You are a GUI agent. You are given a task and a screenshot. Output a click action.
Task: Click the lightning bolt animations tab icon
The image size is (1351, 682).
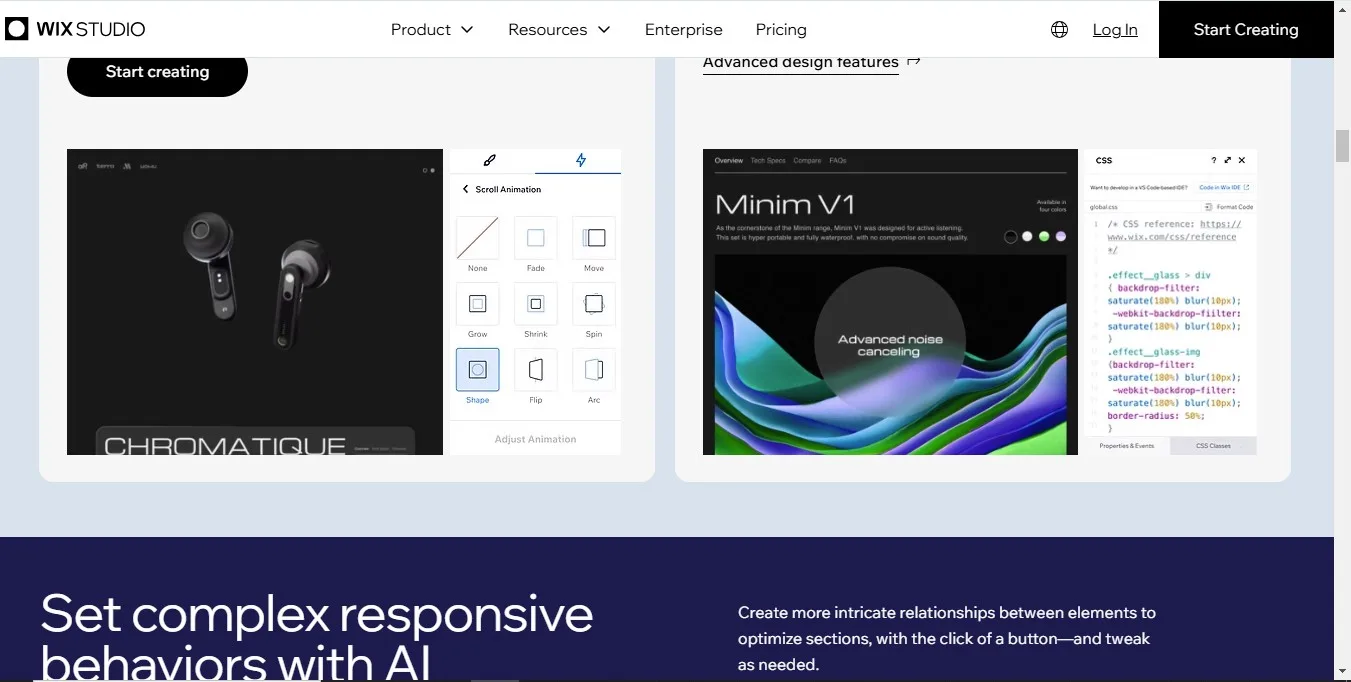(580, 160)
